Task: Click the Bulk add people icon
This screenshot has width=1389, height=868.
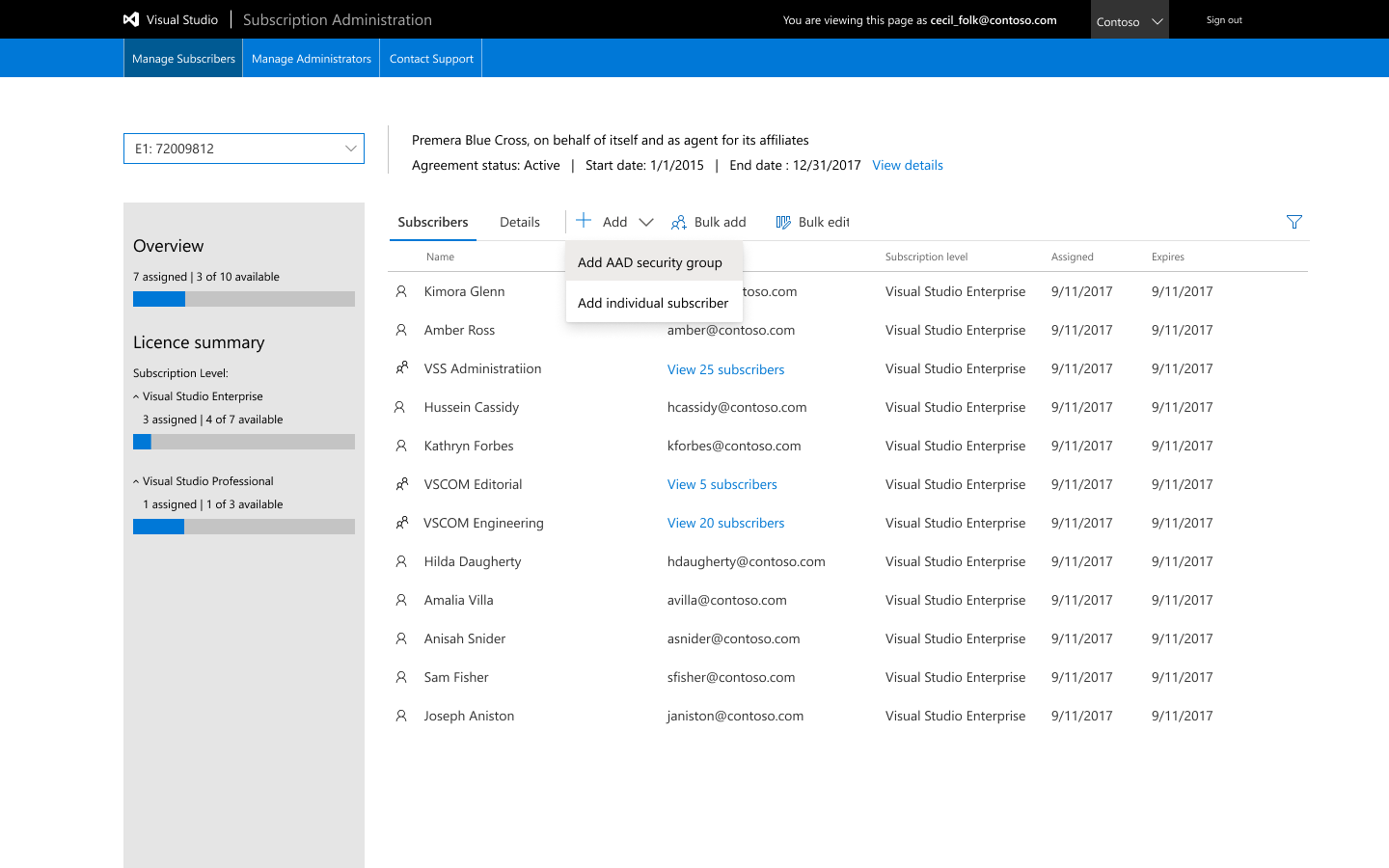Action: pyautogui.click(x=679, y=222)
